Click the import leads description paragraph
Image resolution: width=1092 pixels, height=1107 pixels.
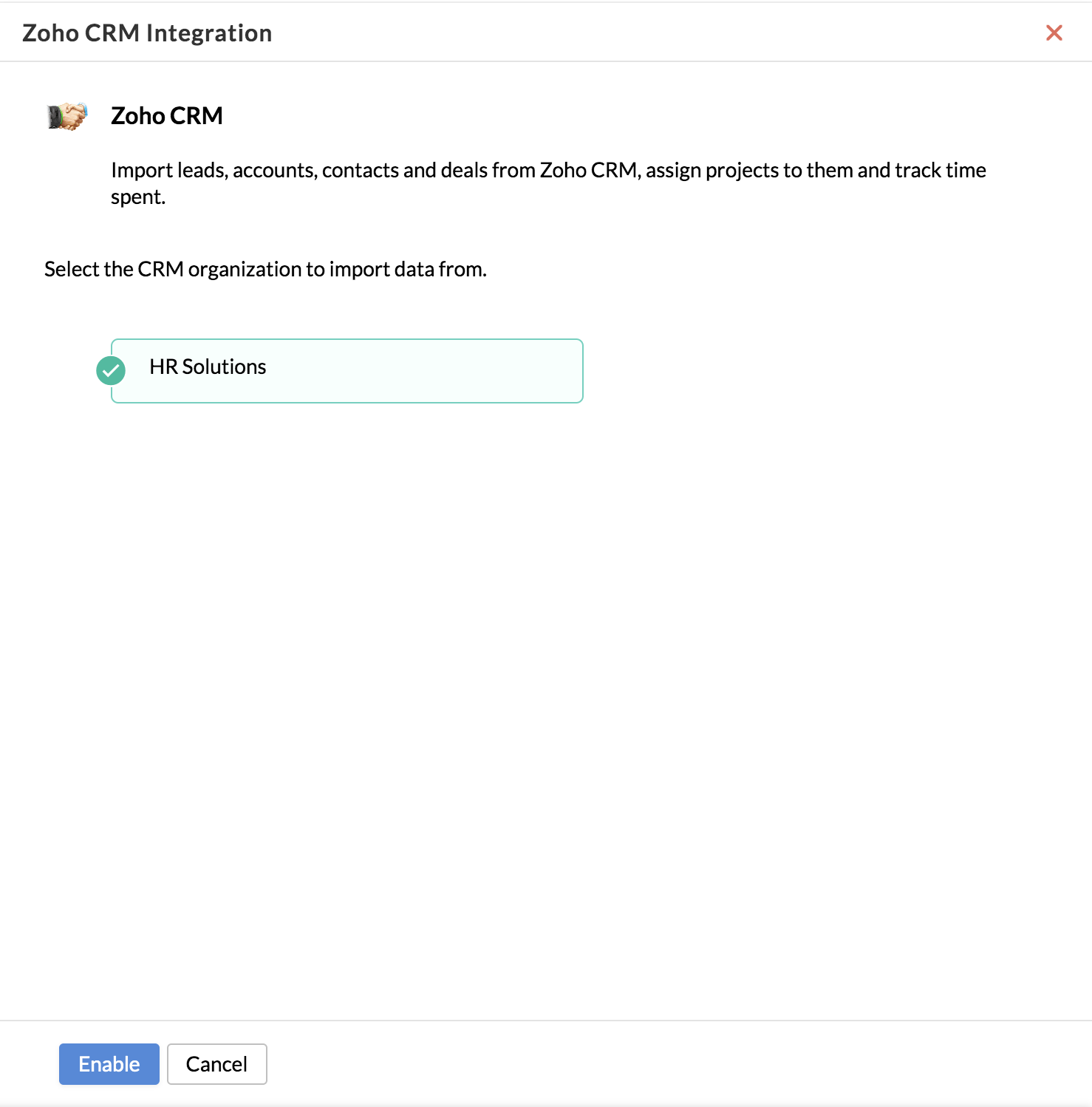tap(548, 183)
